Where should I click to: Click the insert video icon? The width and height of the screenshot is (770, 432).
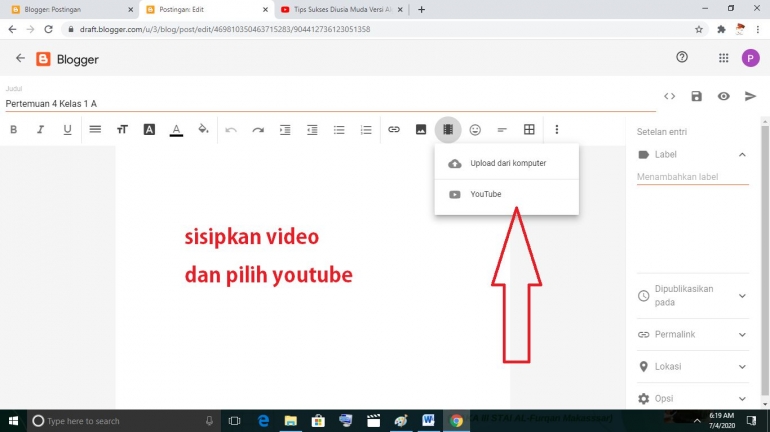(448, 129)
